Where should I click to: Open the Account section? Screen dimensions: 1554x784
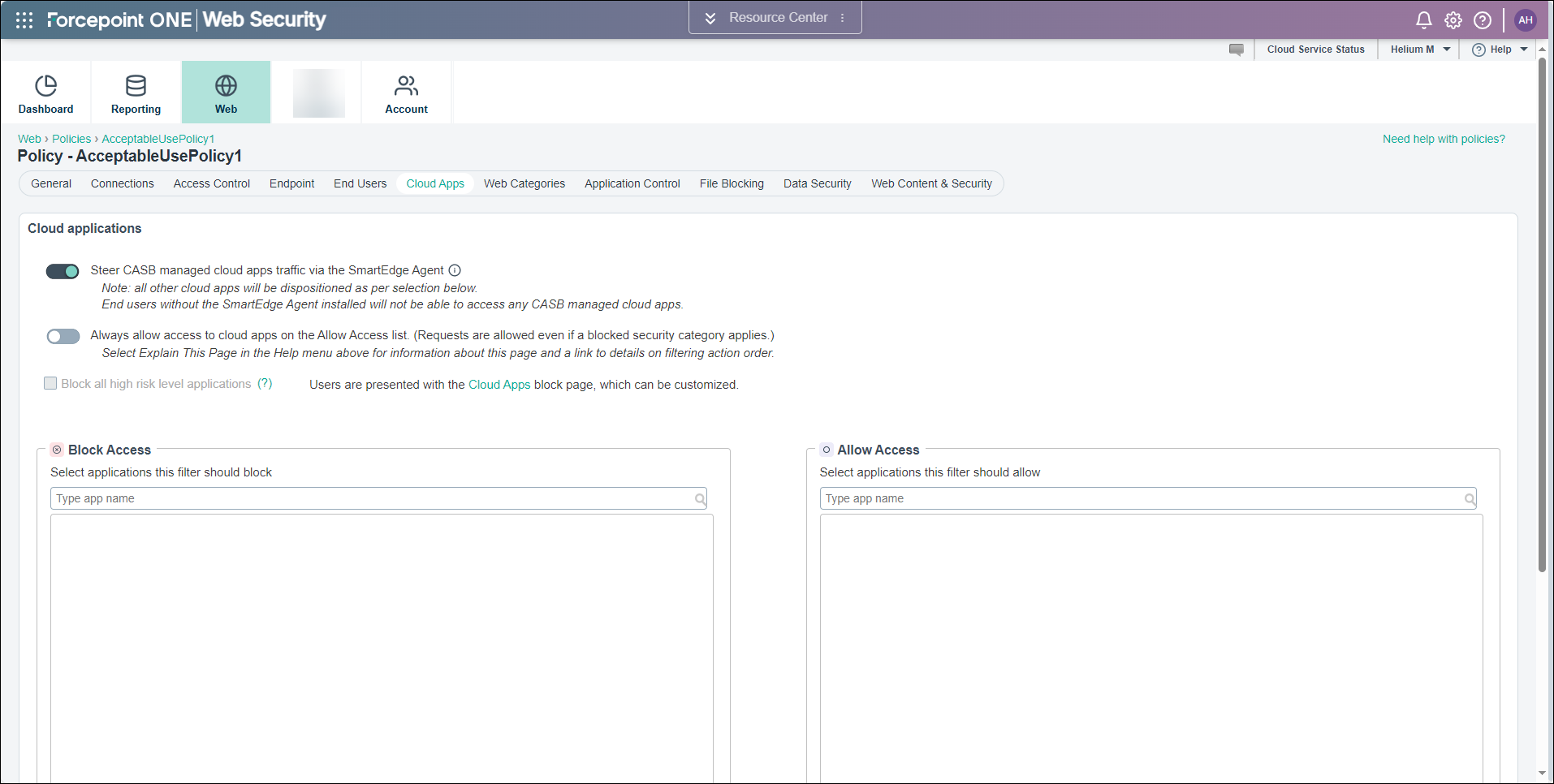[406, 93]
